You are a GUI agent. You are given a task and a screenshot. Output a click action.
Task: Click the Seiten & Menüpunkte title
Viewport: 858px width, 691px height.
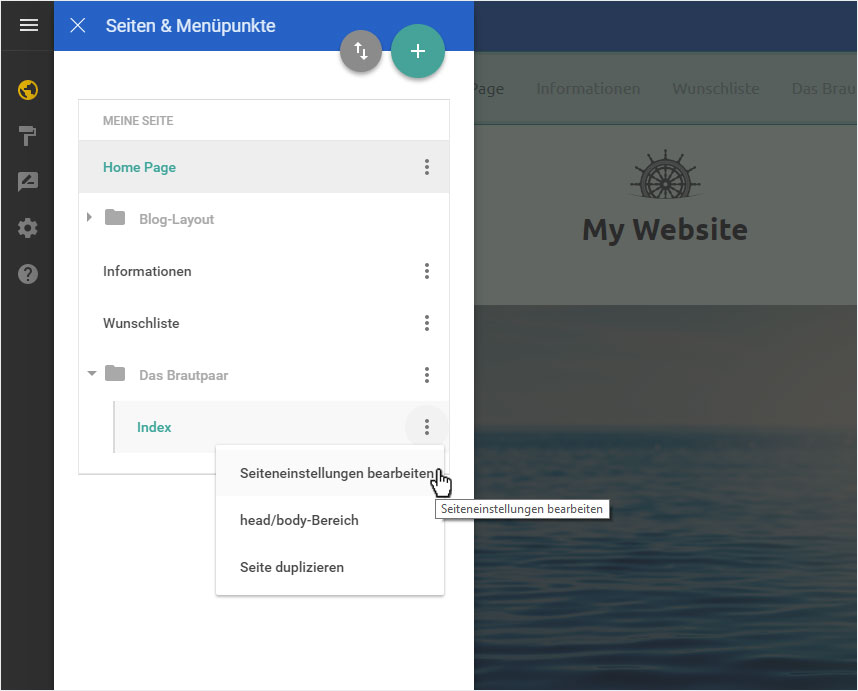tap(190, 25)
